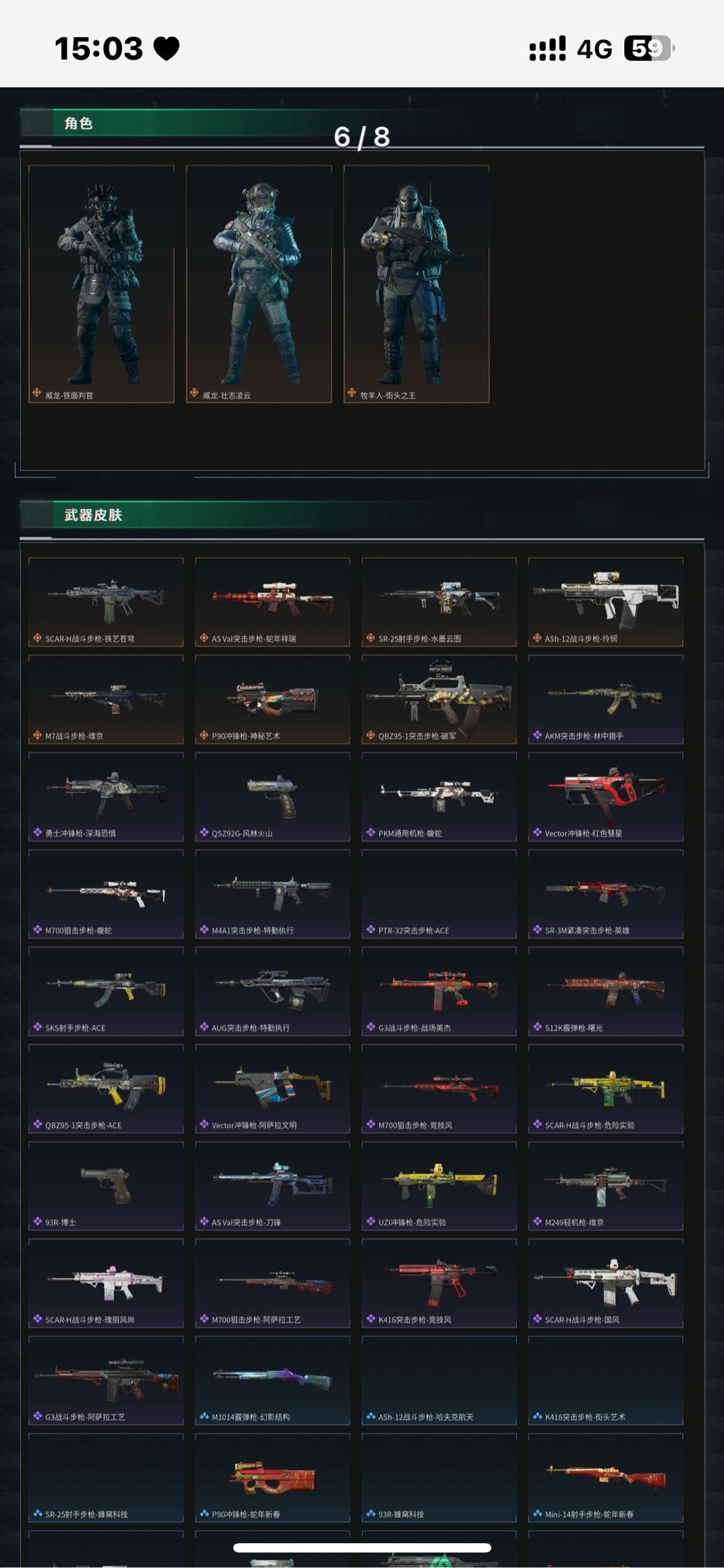
Task: Select the 威龙-壮志凌云 character skin
Action: click(259, 284)
